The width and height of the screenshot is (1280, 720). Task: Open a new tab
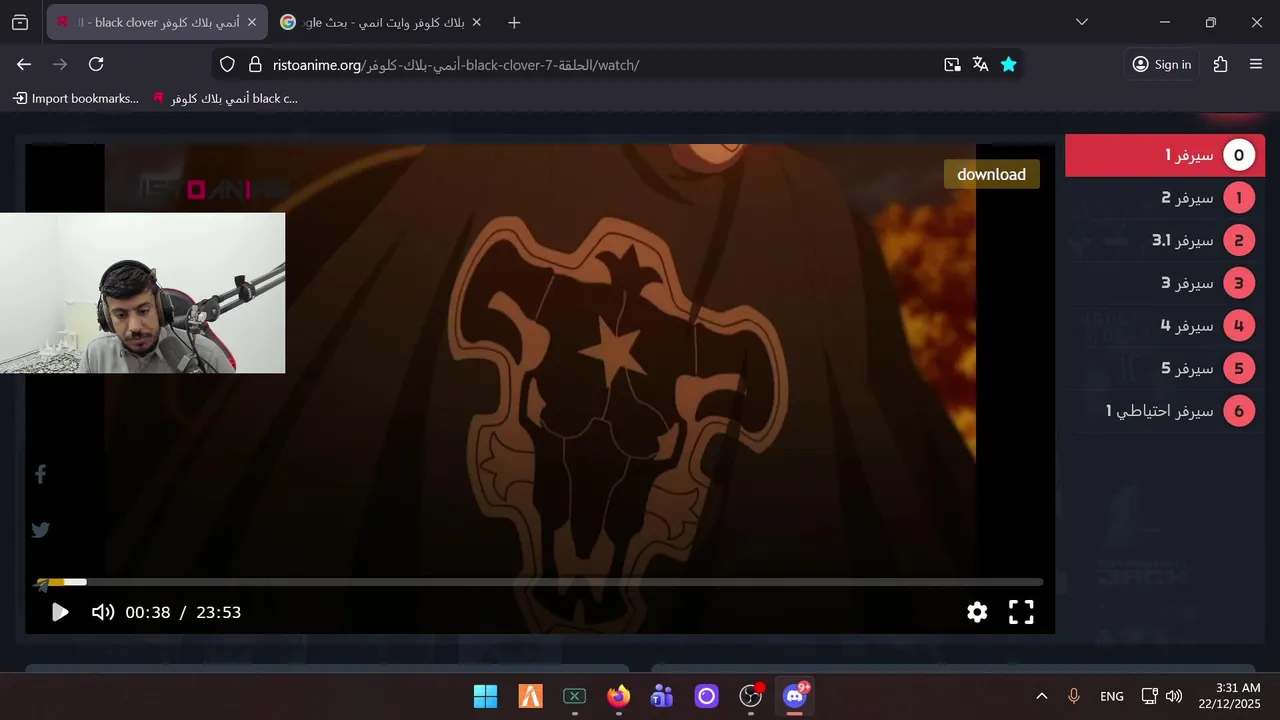tap(514, 22)
